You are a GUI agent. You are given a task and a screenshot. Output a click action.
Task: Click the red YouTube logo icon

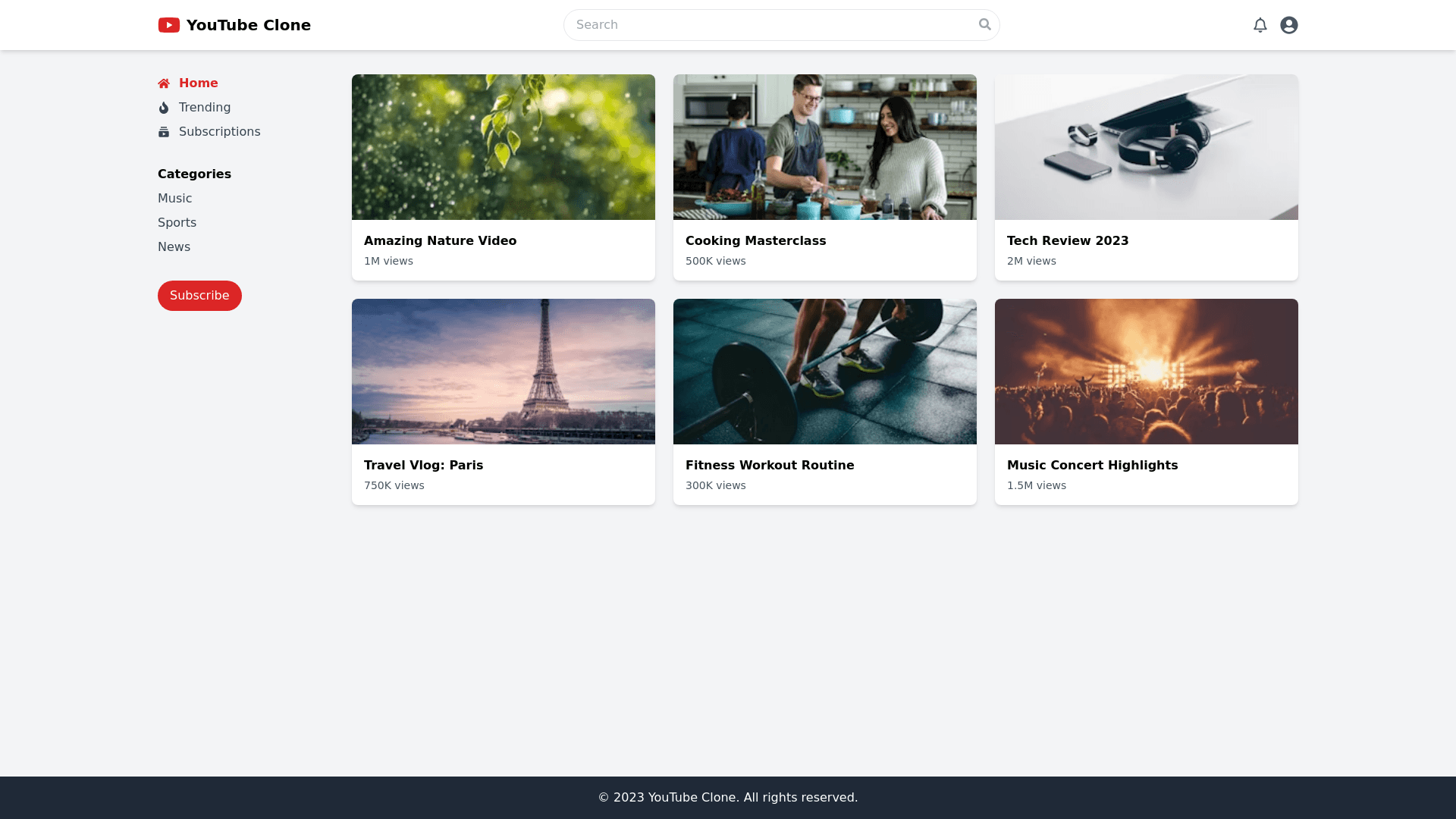click(168, 25)
